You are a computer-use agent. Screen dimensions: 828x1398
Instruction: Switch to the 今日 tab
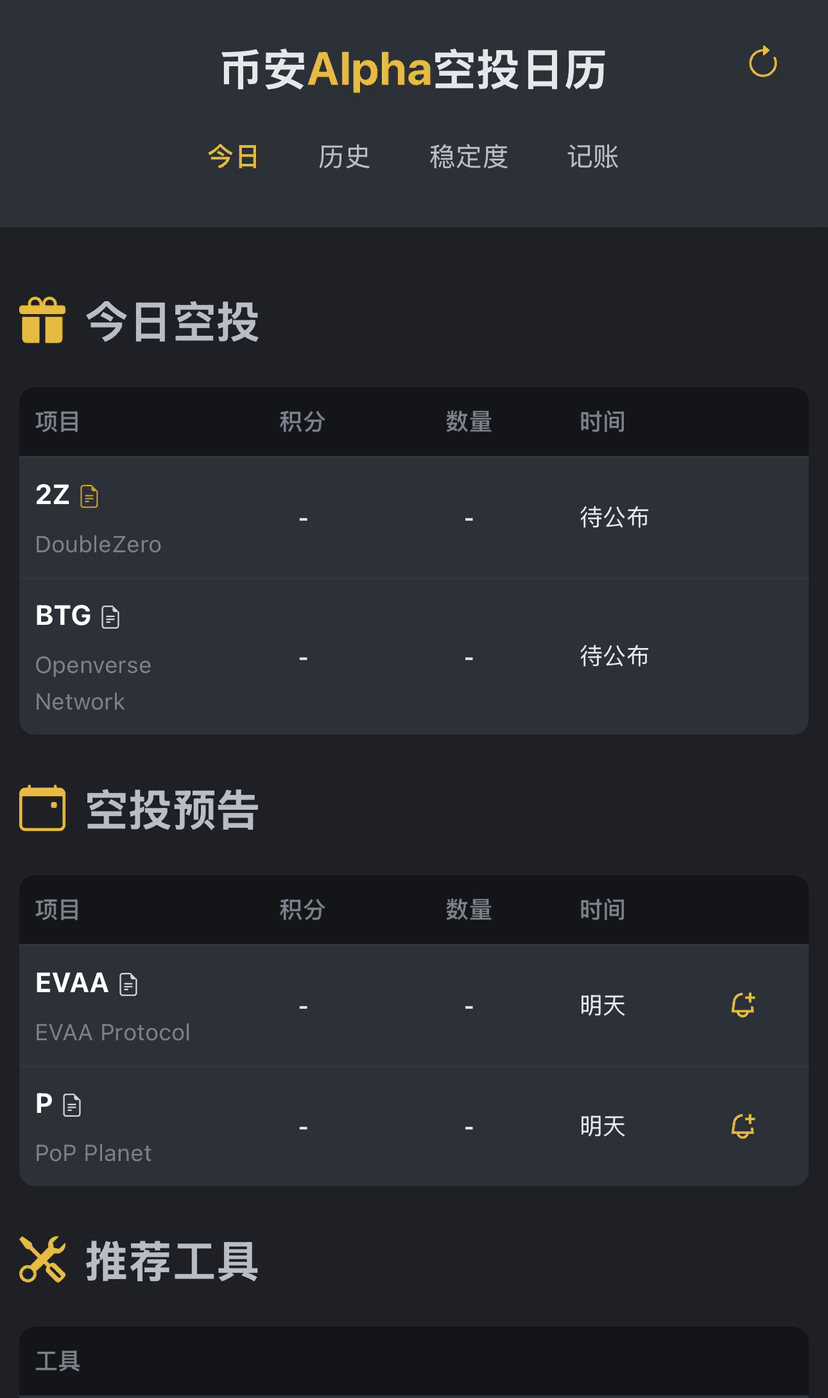pos(233,157)
